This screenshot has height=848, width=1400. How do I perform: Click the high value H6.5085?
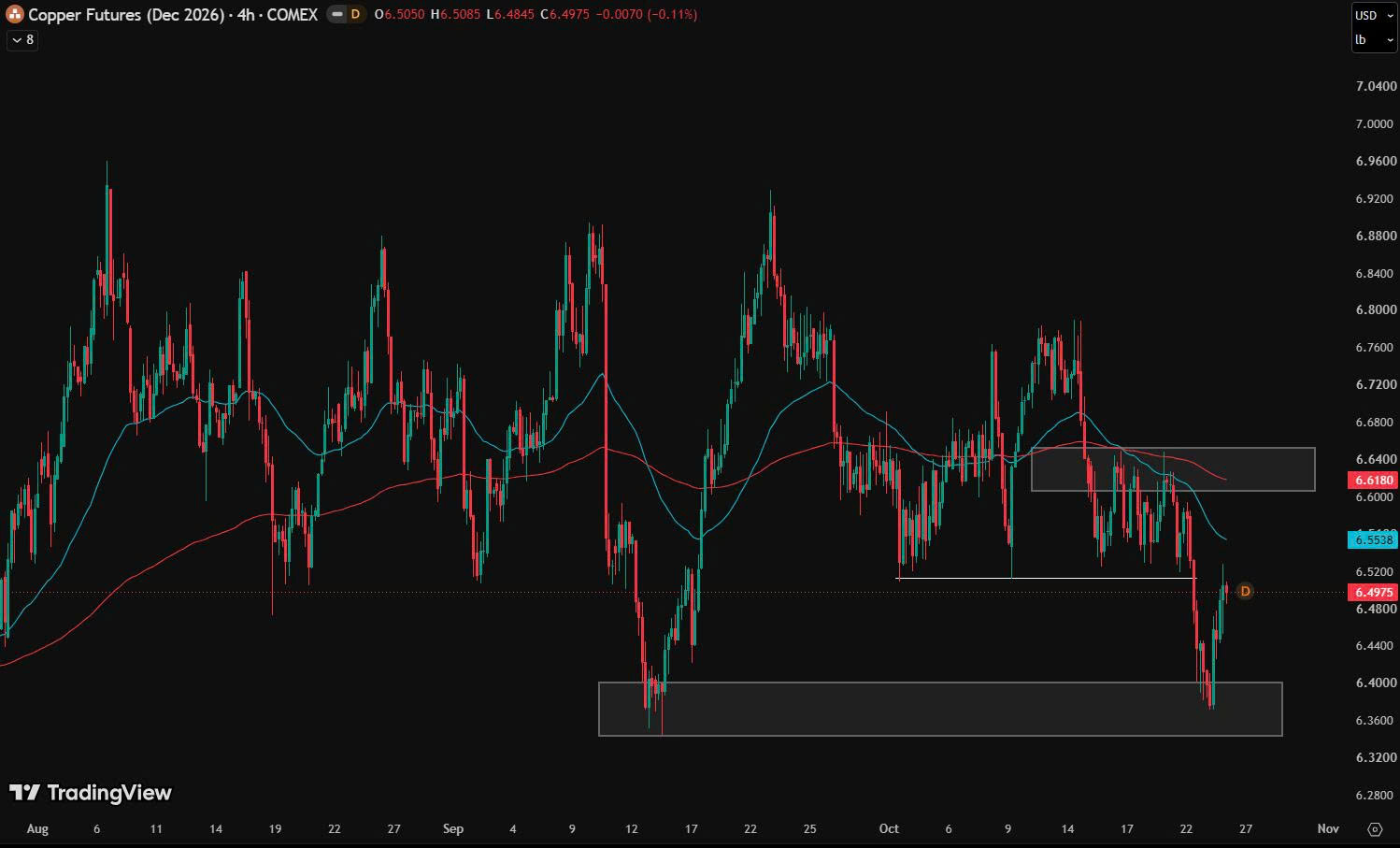(455, 14)
